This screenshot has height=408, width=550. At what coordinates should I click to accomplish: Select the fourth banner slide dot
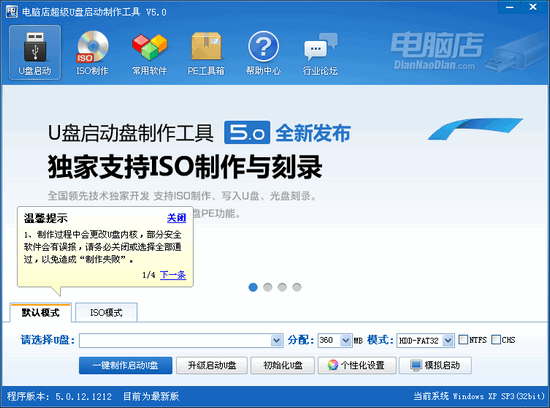click(x=297, y=287)
